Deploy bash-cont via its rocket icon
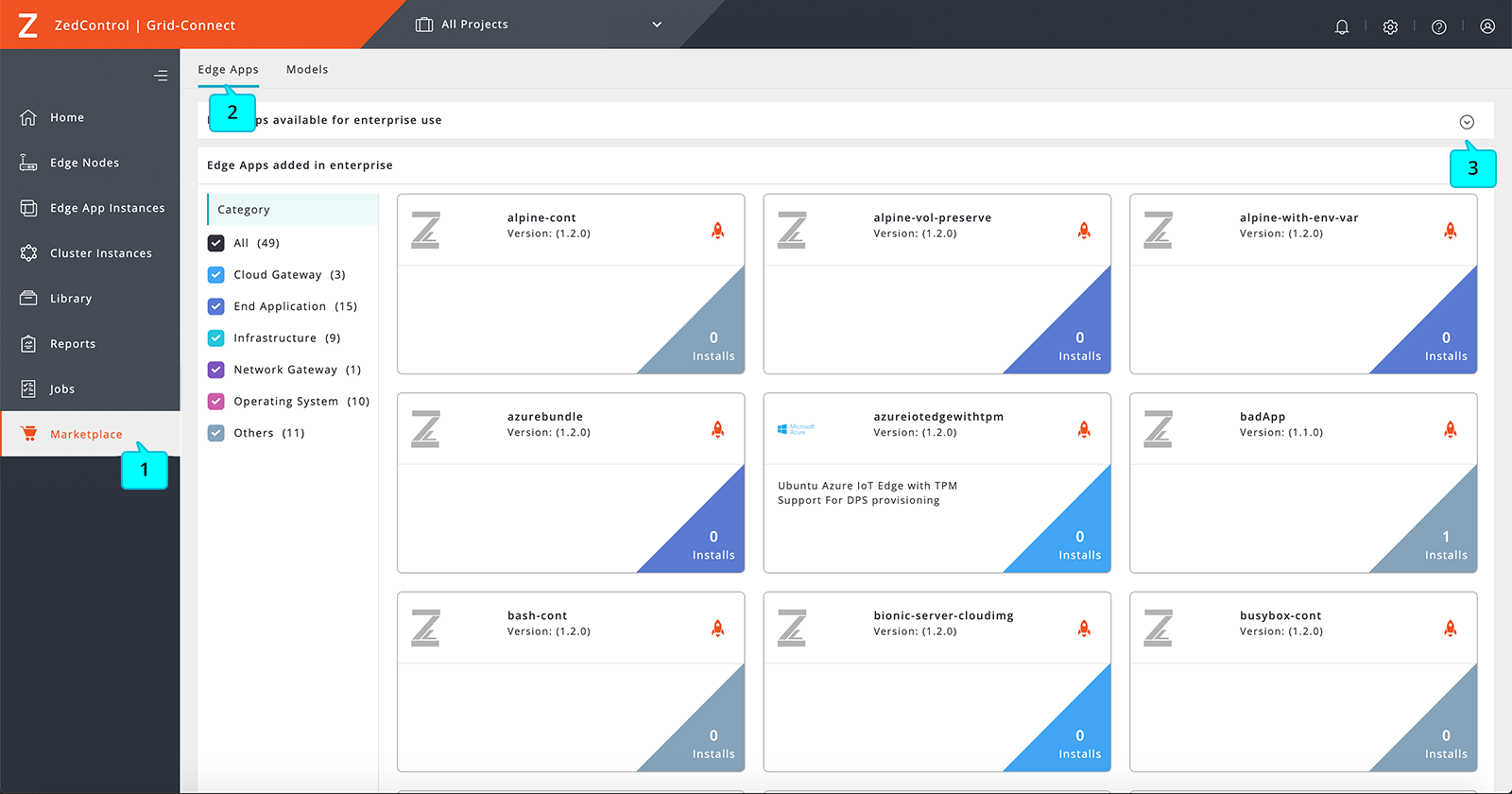 pyautogui.click(x=718, y=629)
